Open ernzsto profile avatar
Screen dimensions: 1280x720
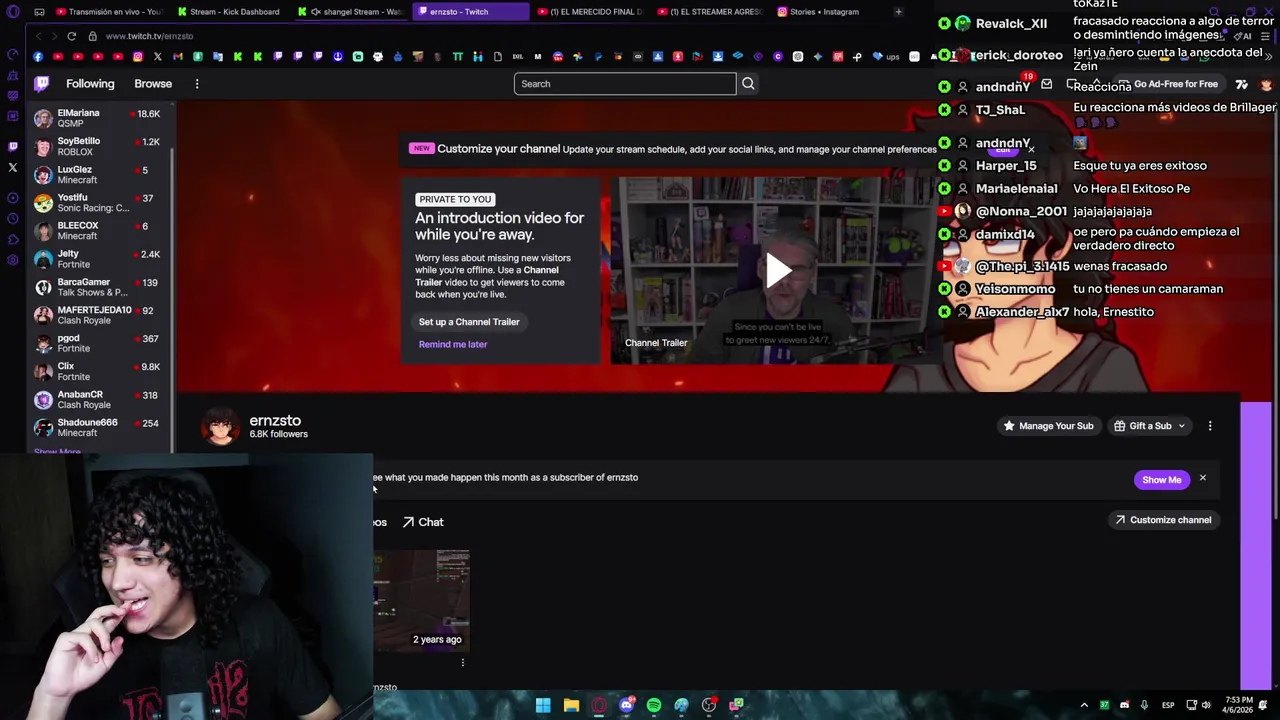(221, 427)
